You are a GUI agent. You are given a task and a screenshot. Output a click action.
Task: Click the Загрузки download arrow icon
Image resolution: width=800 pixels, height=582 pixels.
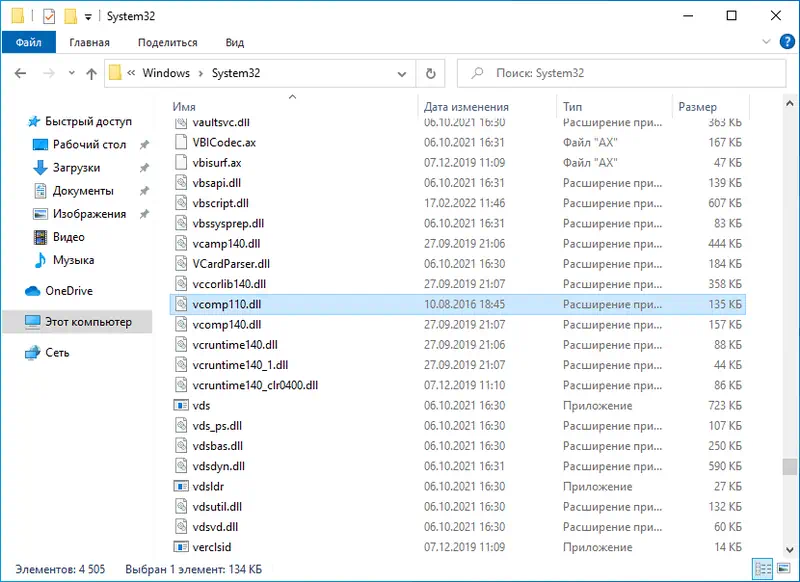40,168
